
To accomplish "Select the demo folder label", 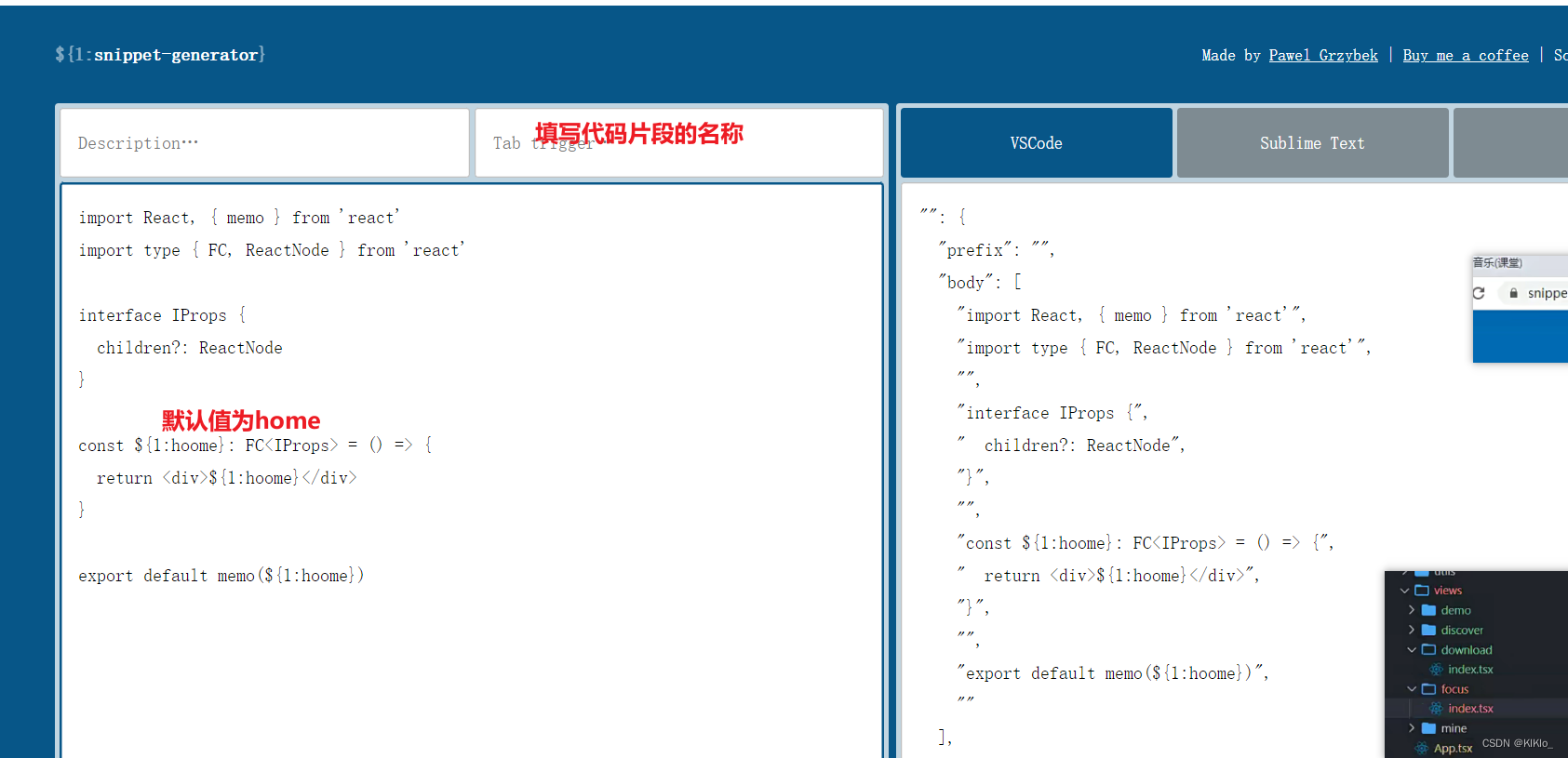I will pos(1455,610).
